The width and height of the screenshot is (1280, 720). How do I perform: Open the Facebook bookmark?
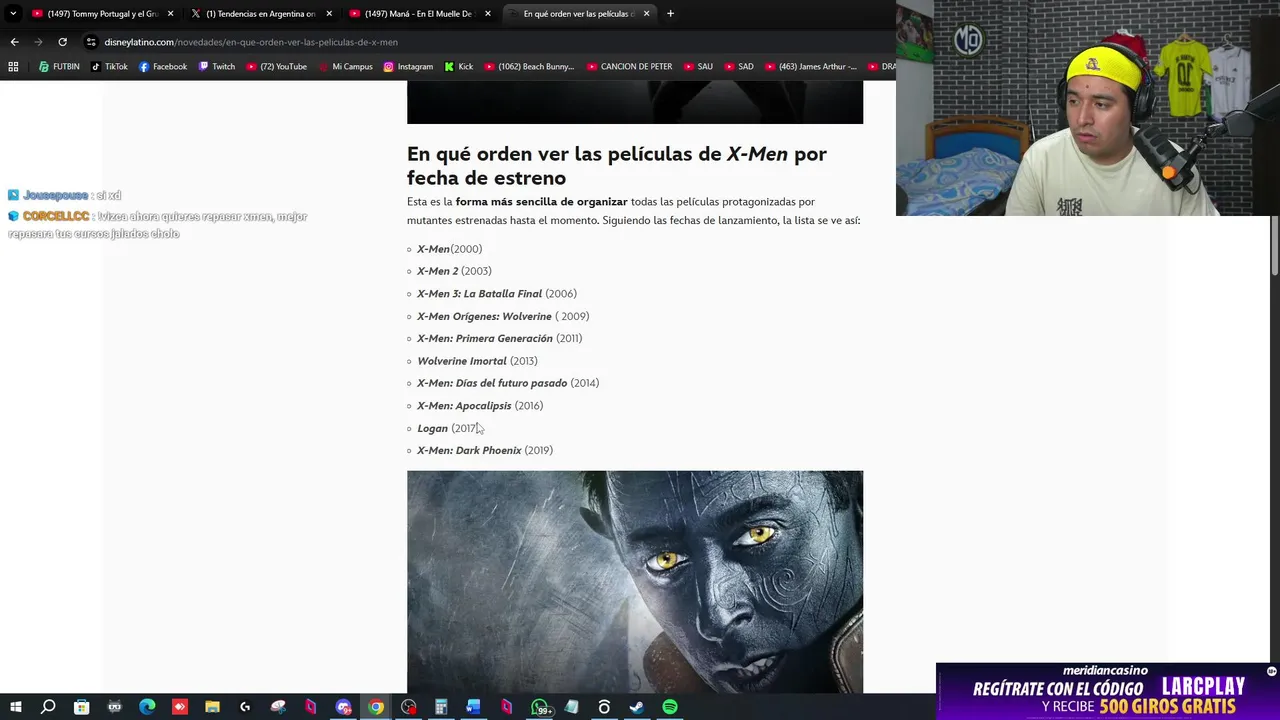tap(163, 67)
